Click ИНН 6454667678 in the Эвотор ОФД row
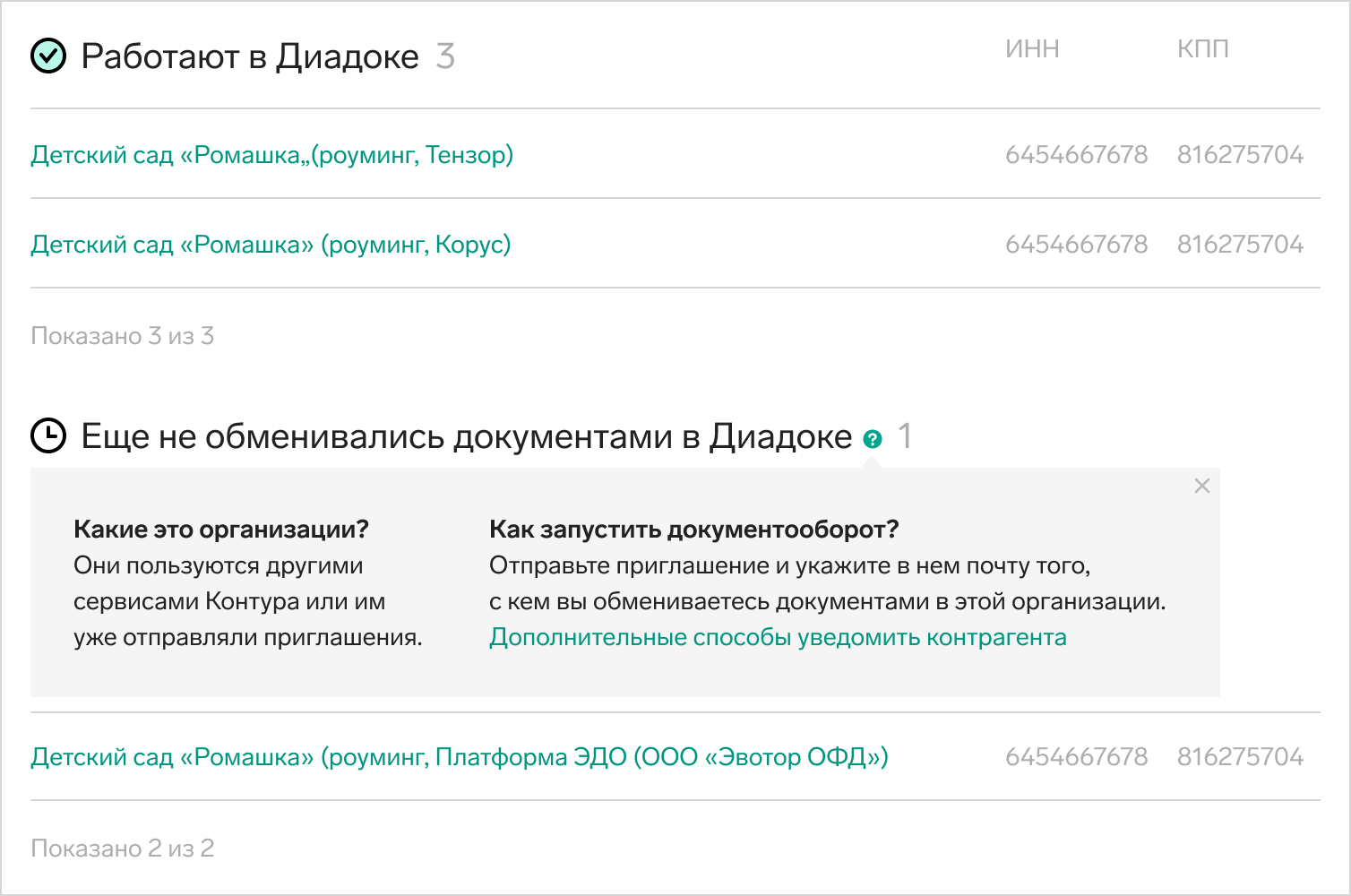 click(x=1076, y=757)
